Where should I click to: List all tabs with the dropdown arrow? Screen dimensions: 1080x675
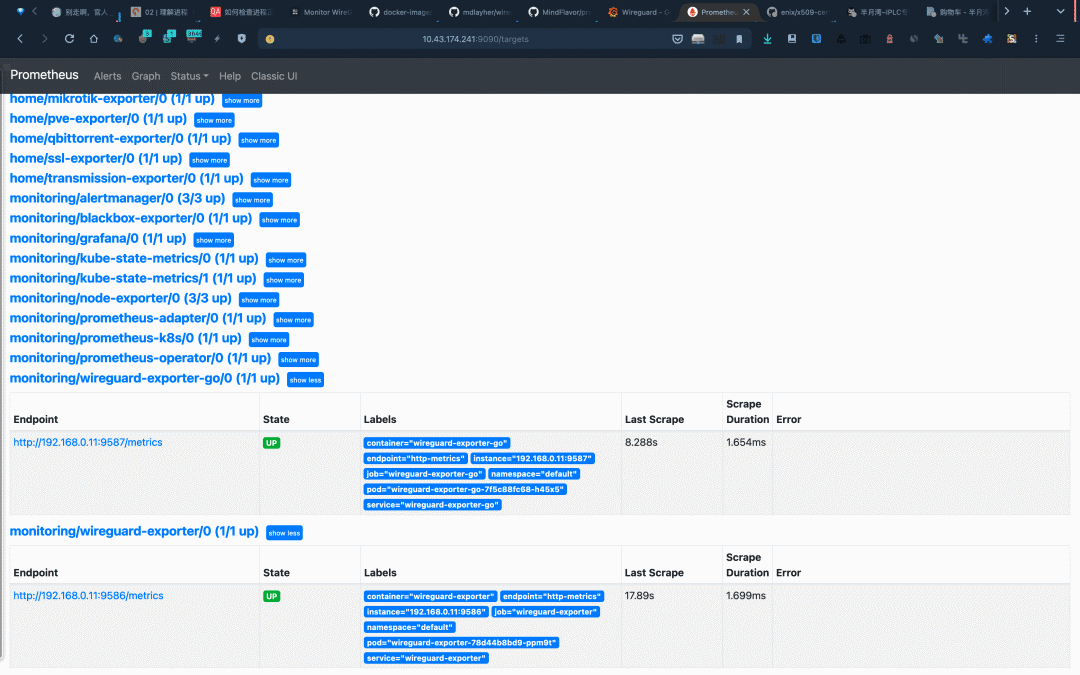click(1061, 12)
